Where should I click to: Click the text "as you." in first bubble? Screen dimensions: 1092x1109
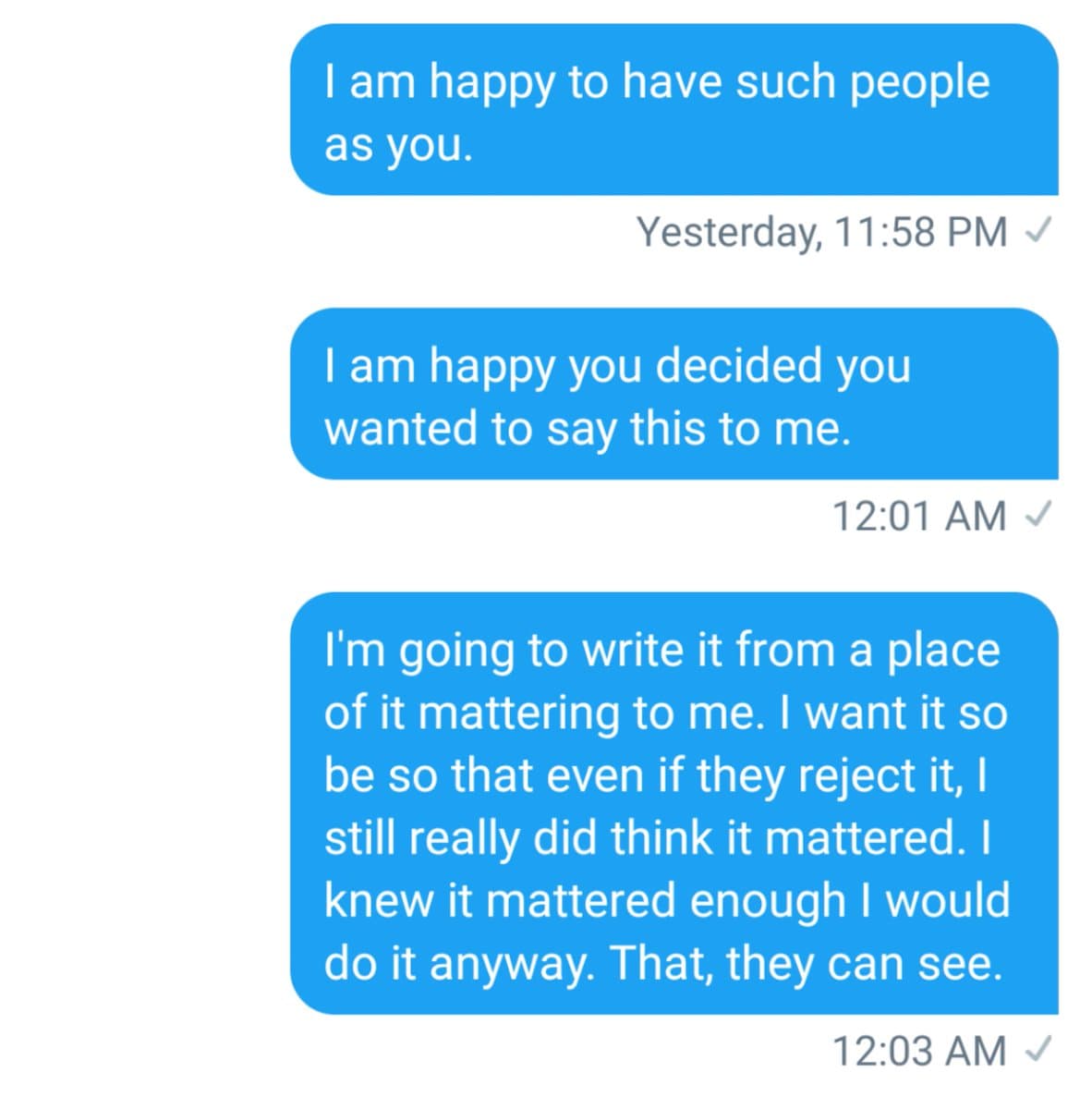[x=398, y=145]
